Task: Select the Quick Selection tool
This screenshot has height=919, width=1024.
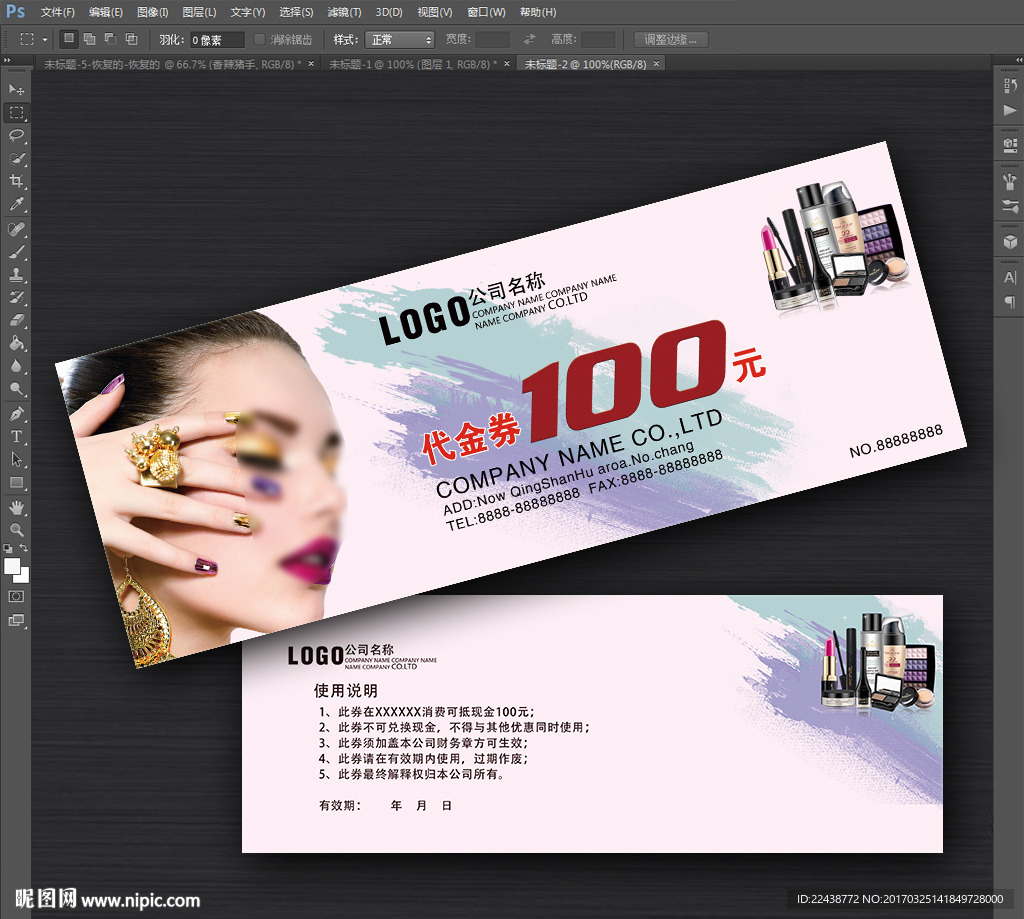Action: pyautogui.click(x=16, y=158)
